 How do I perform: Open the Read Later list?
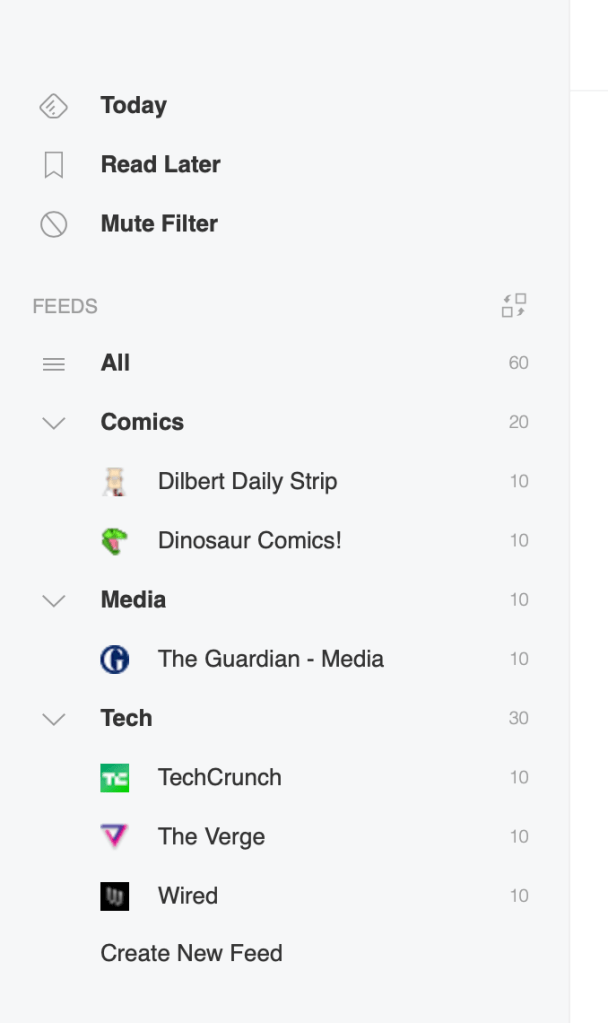pos(160,165)
